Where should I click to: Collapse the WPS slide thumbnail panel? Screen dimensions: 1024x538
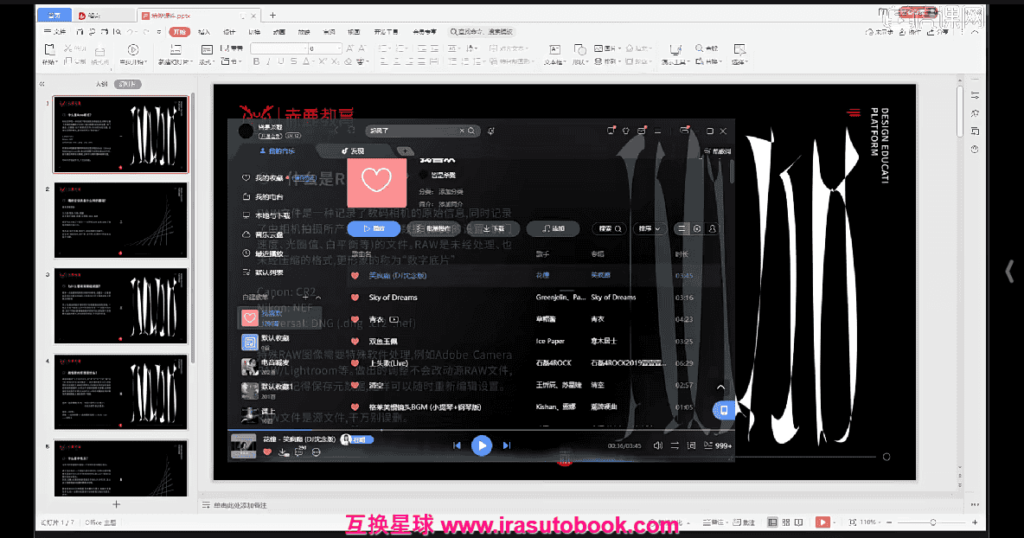[x=42, y=84]
